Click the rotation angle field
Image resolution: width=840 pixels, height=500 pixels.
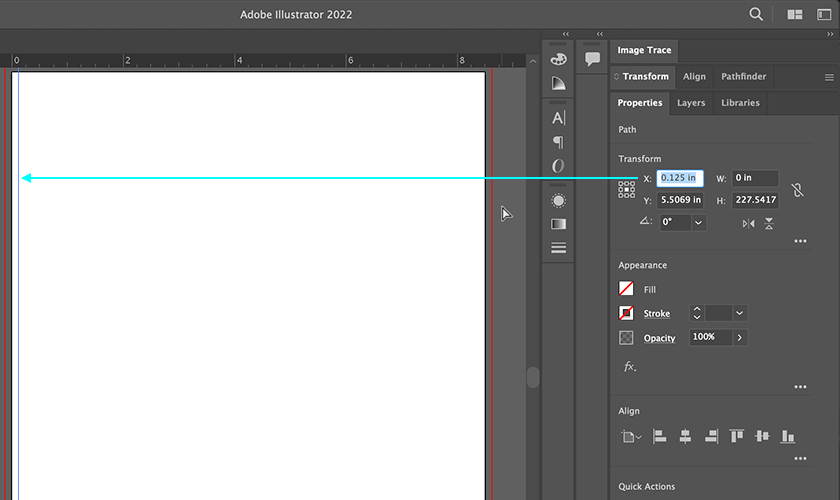675,222
